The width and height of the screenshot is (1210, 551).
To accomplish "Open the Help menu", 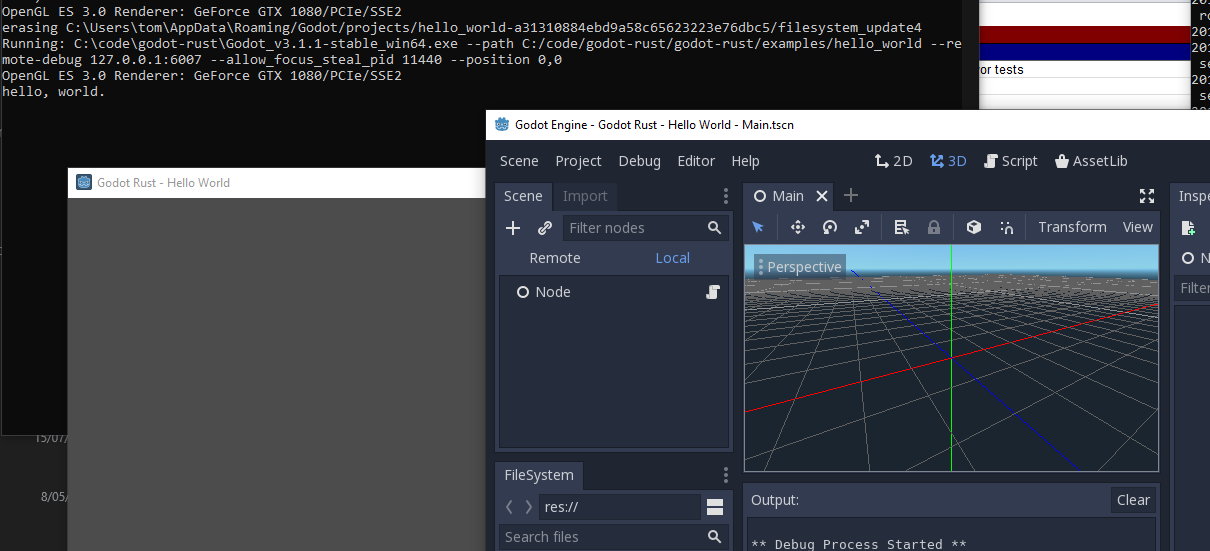I will (745, 161).
